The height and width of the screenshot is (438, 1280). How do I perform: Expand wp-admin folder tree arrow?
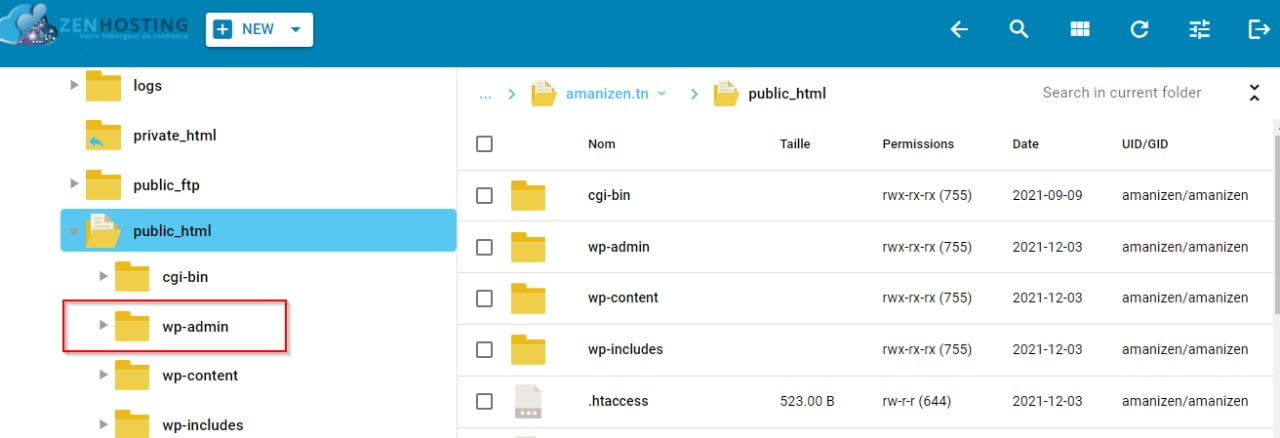103,325
